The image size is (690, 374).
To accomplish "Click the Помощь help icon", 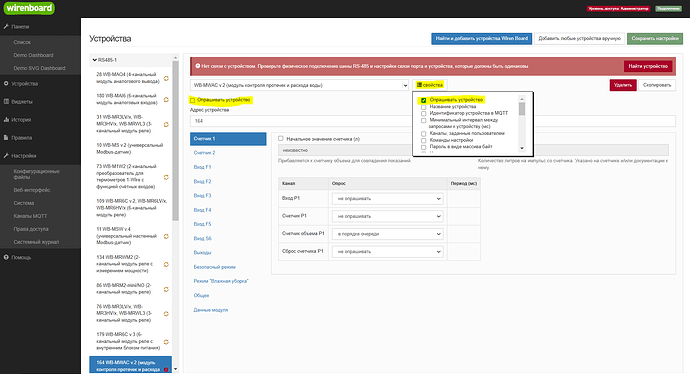I will click(x=6, y=257).
